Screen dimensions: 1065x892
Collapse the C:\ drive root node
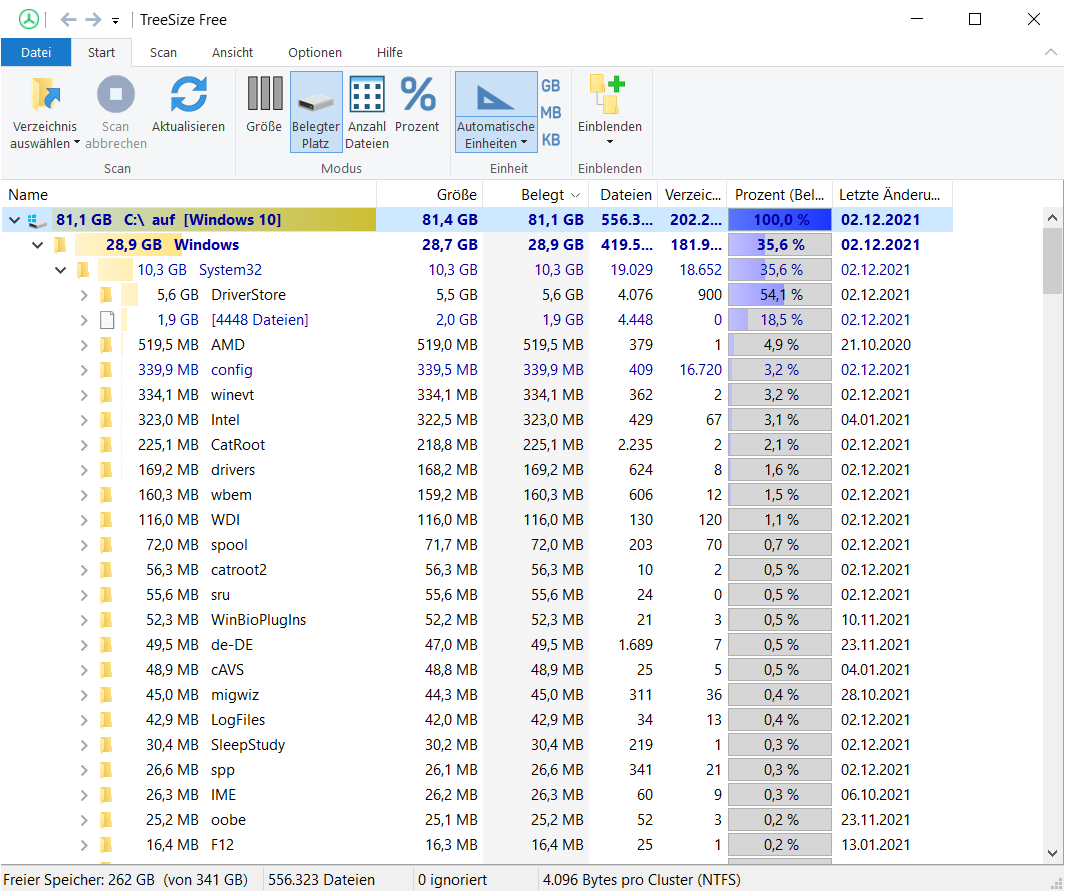point(14,220)
